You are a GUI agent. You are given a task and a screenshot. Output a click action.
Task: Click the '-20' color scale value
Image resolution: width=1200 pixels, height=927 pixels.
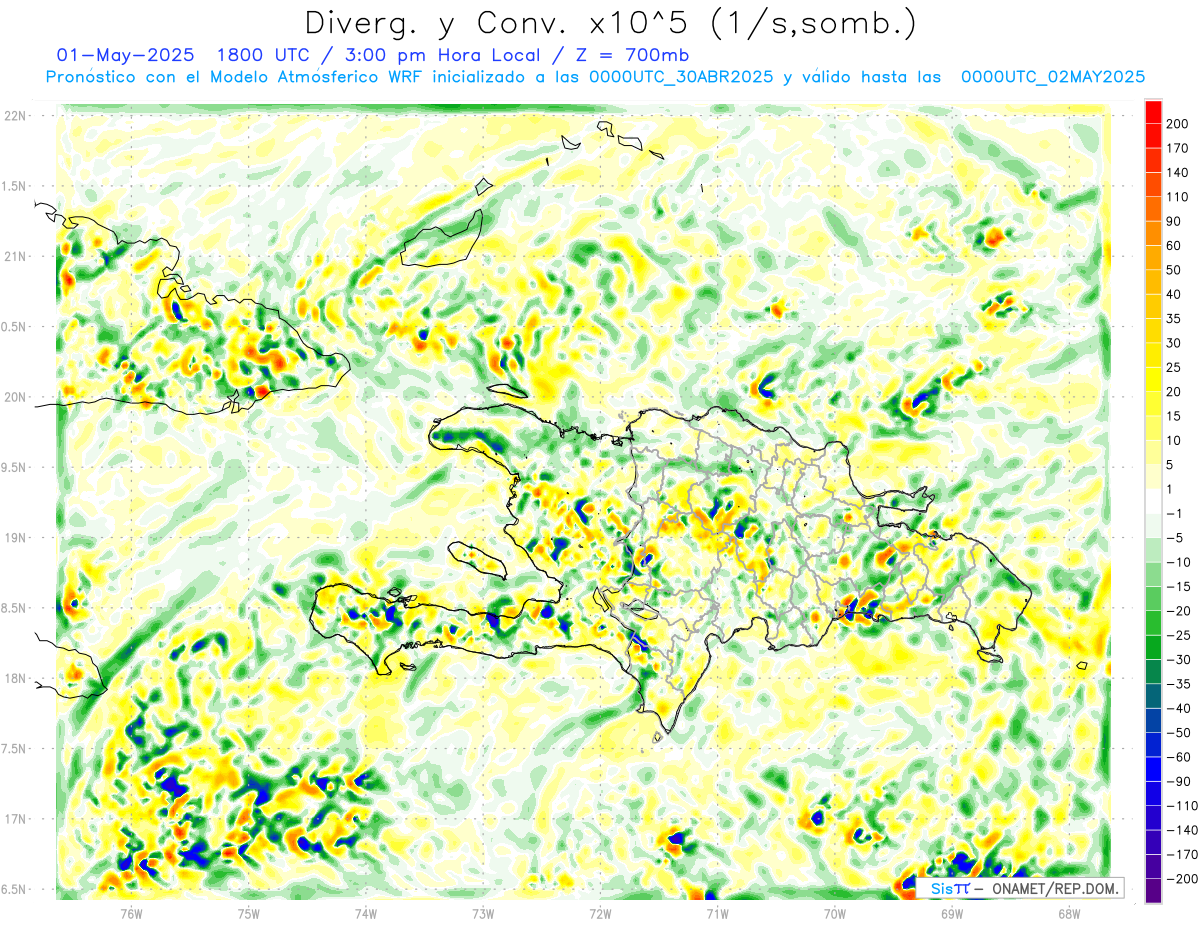coord(1180,611)
